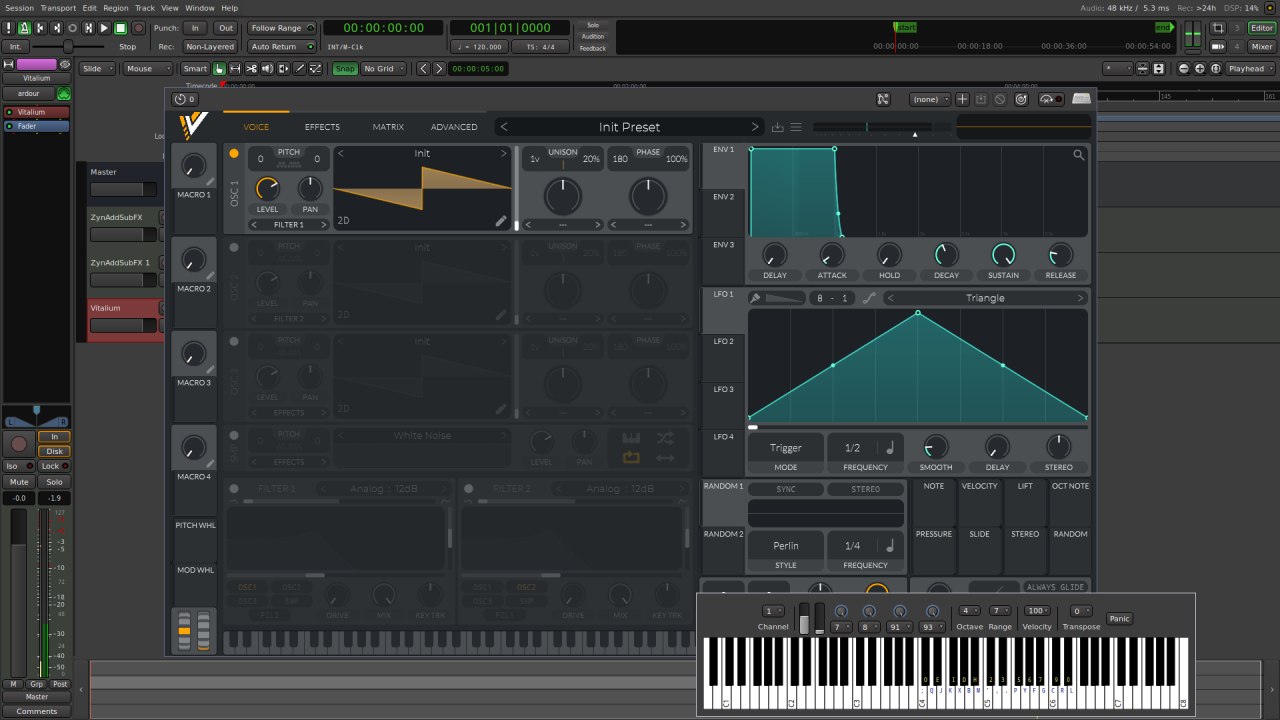Image resolution: width=1280 pixels, height=720 pixels.
Task: Click the zoom in magnifier in editor
Action: [x=1199, y=69]
